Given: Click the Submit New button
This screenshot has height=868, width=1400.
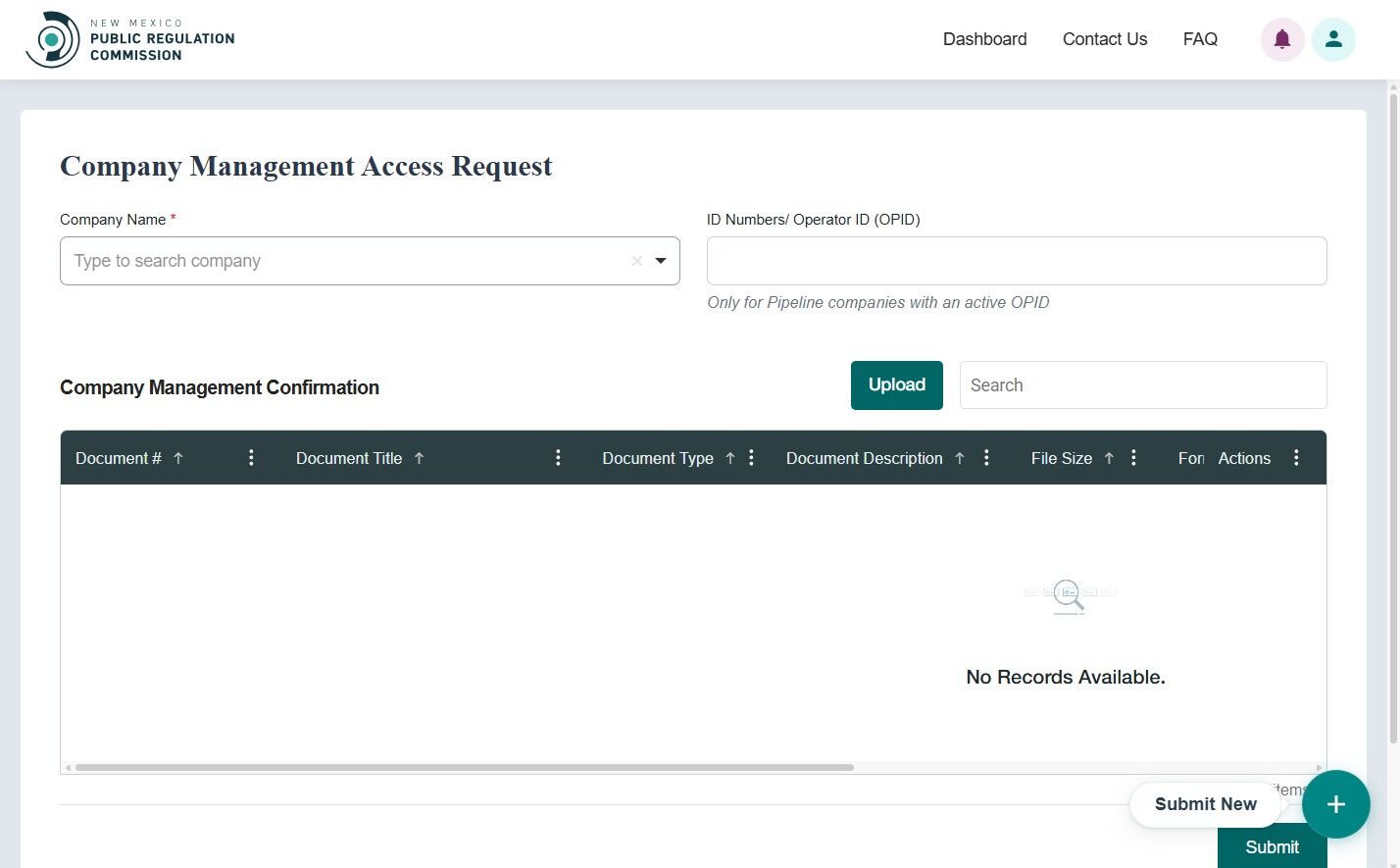Looking at the screenshot, I should [1206, 803].
